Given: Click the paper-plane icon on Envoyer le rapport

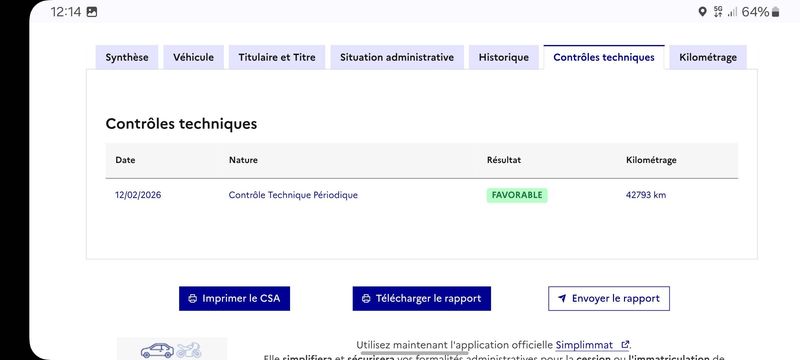Looking at the screenshot, I should [x=562, y=298].
